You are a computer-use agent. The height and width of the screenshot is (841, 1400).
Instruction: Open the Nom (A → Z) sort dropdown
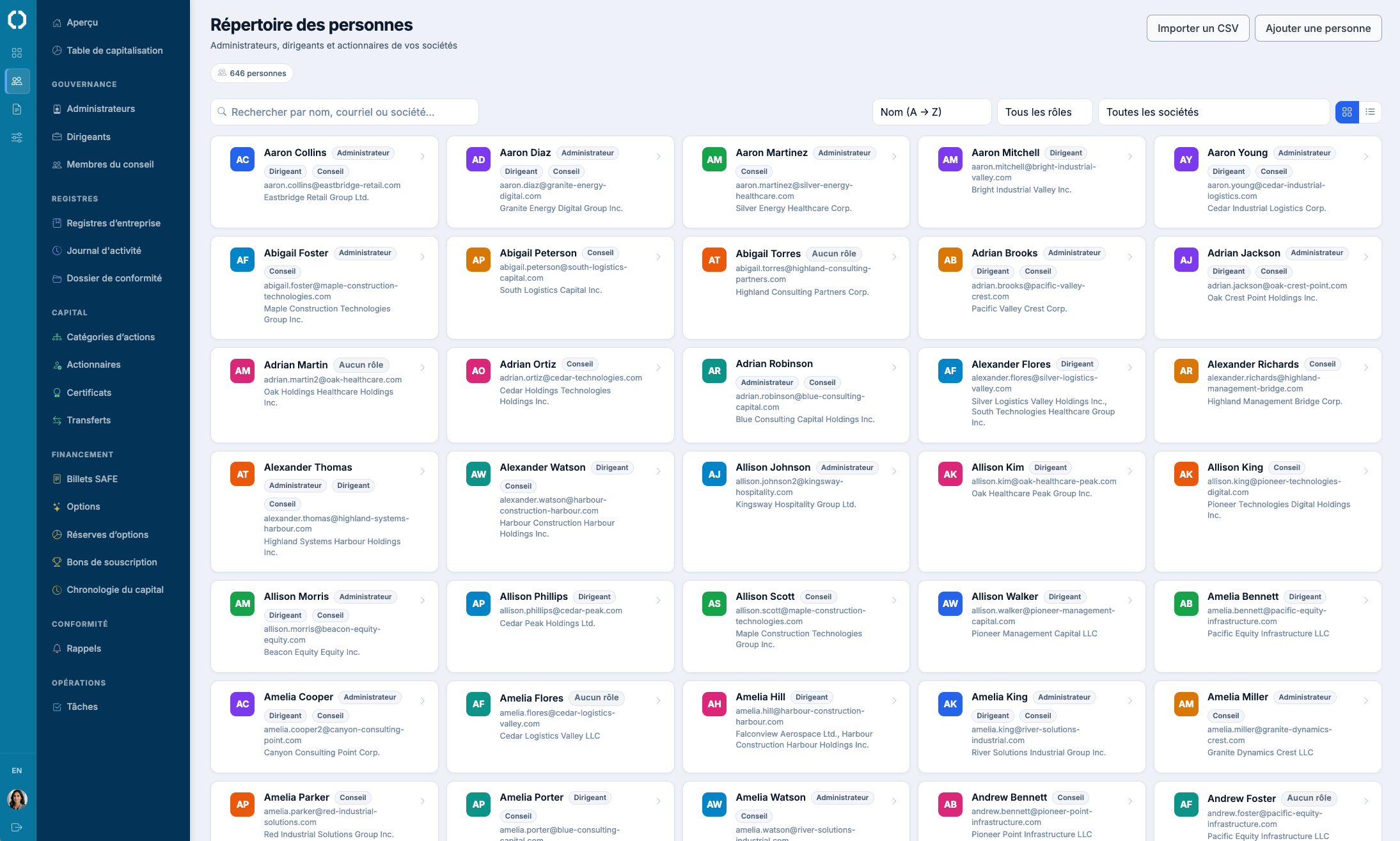[x=931, y=112]
